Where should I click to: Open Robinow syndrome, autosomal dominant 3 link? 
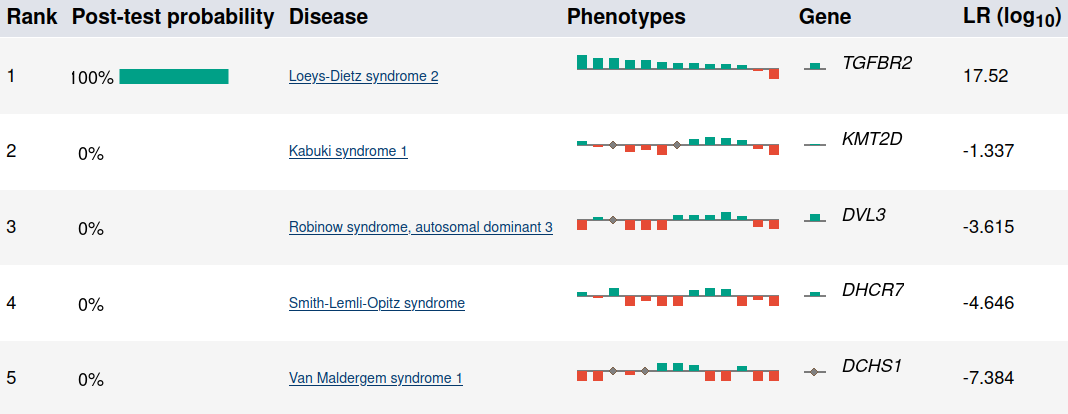[421, 227]
